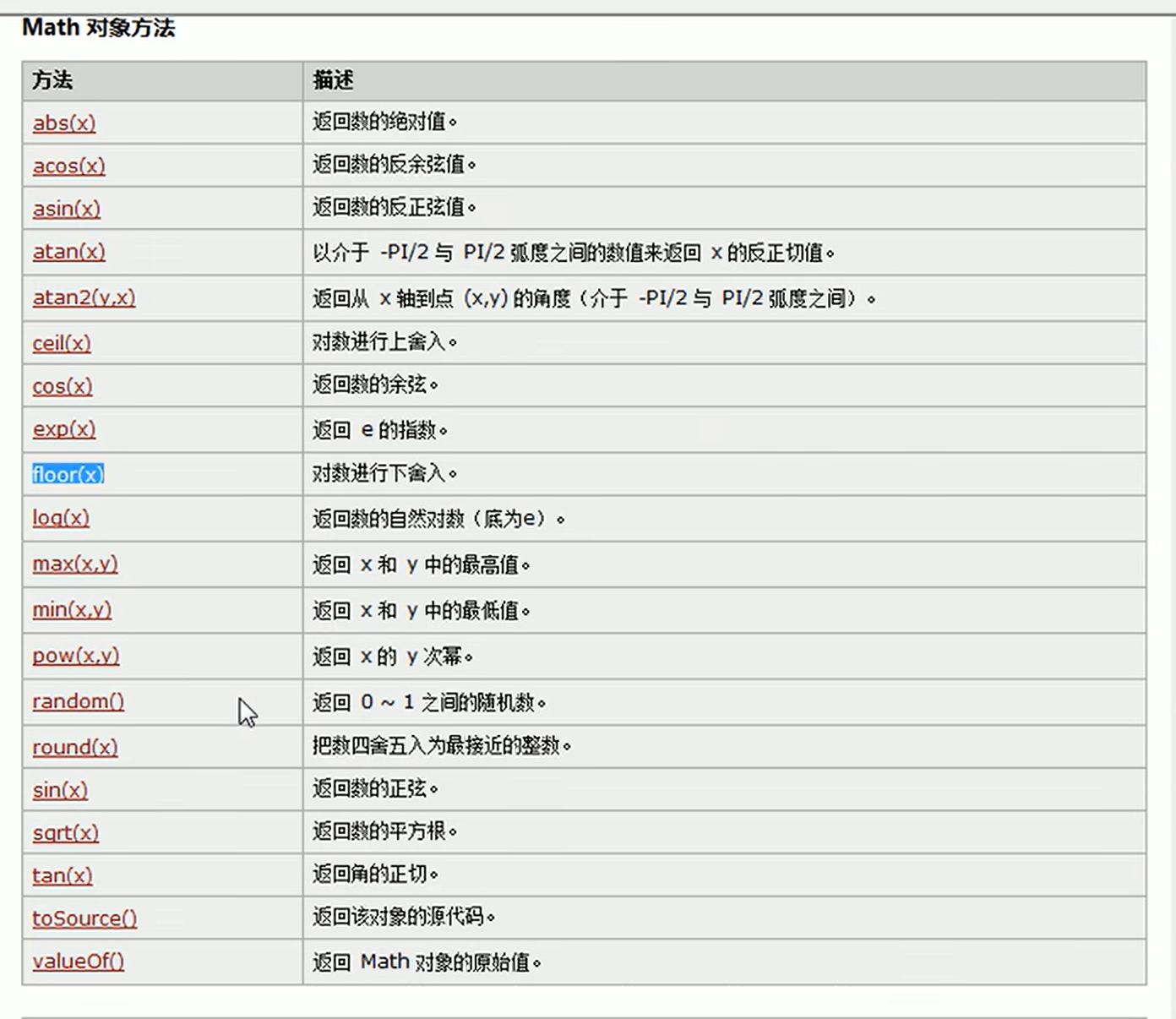Click description '返回该对象的源代码。'
This screenshot has height=1019, width=1176.
(x=404, y=916)
